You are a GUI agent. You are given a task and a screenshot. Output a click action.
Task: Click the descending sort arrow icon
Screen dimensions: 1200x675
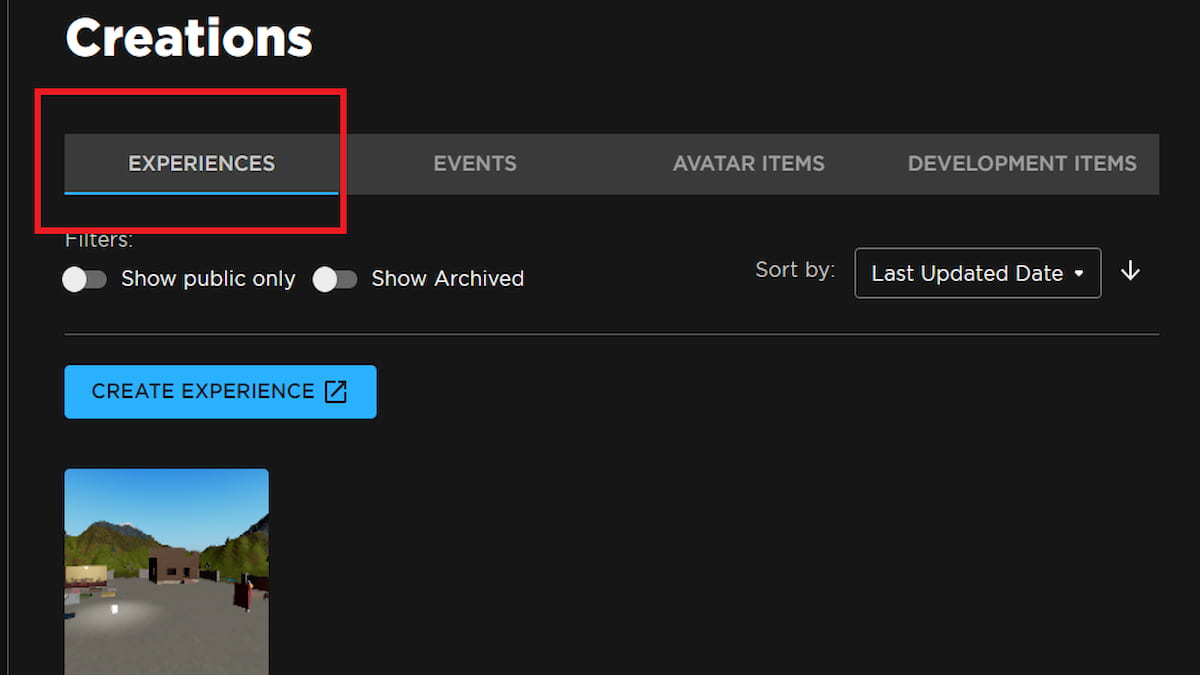tap(1130, 272)
